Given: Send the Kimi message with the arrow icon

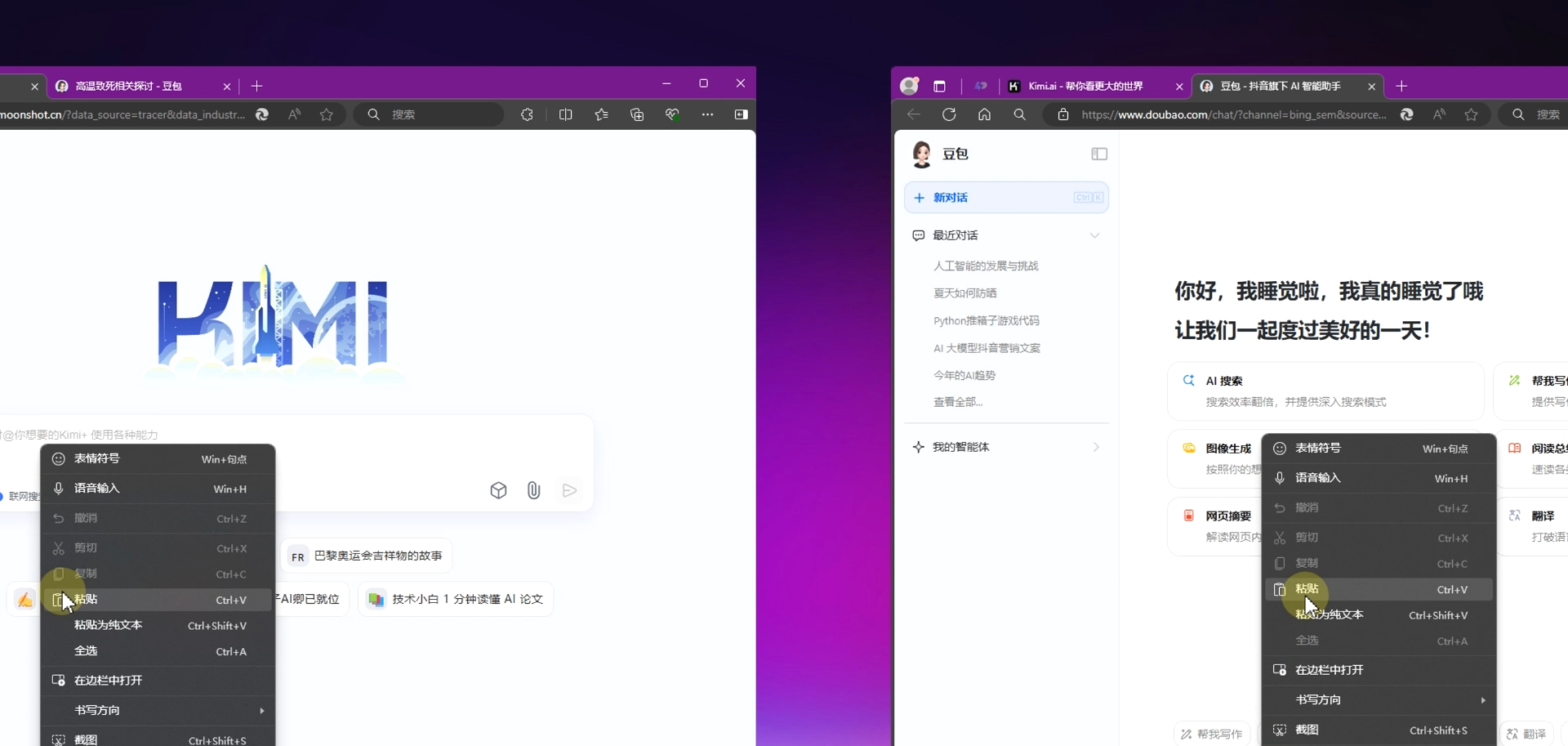Looking at the screenshot, I should click(569, 490).
